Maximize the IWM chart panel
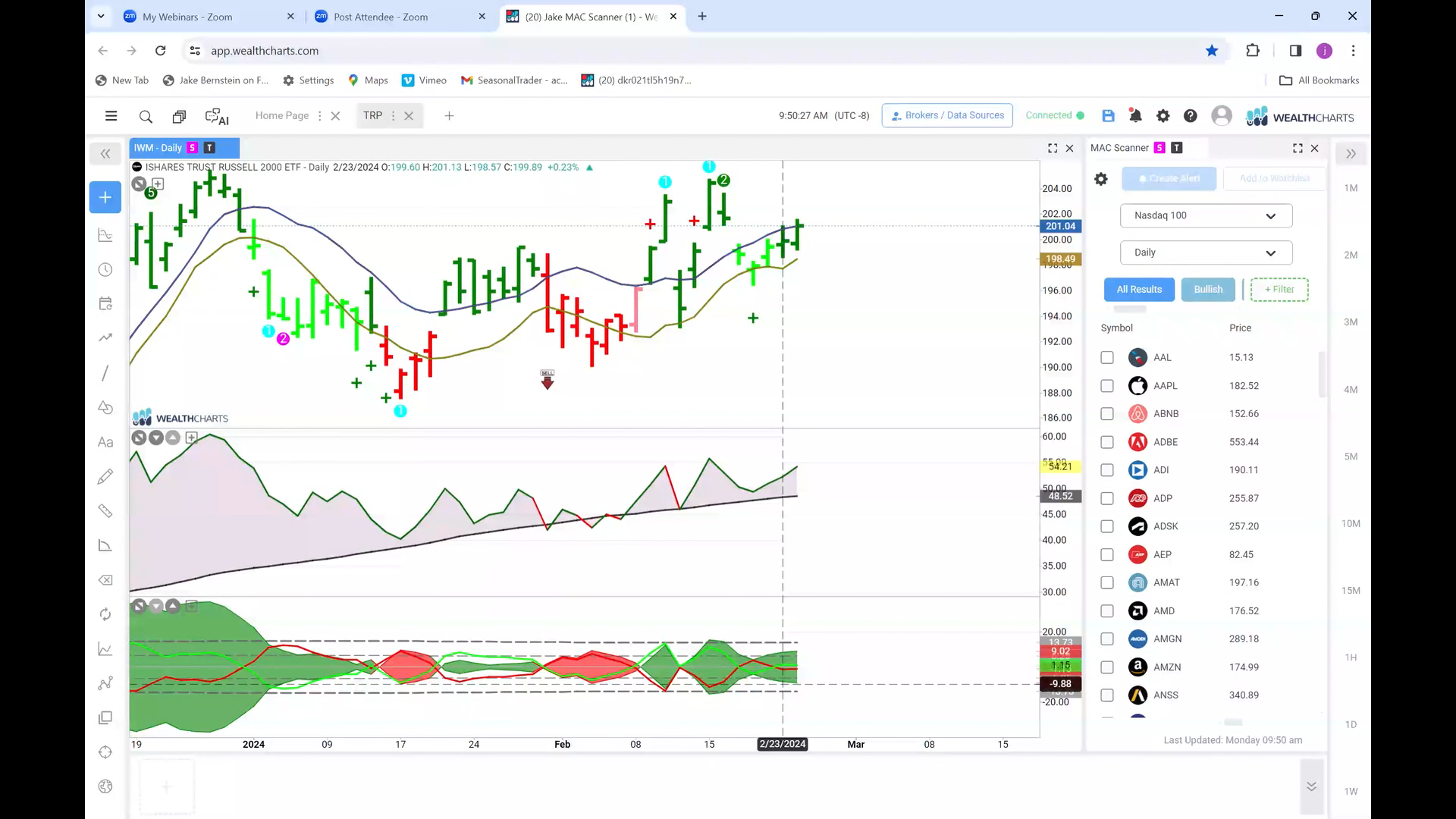1456x819 pixels. [x=1053, y=149]
